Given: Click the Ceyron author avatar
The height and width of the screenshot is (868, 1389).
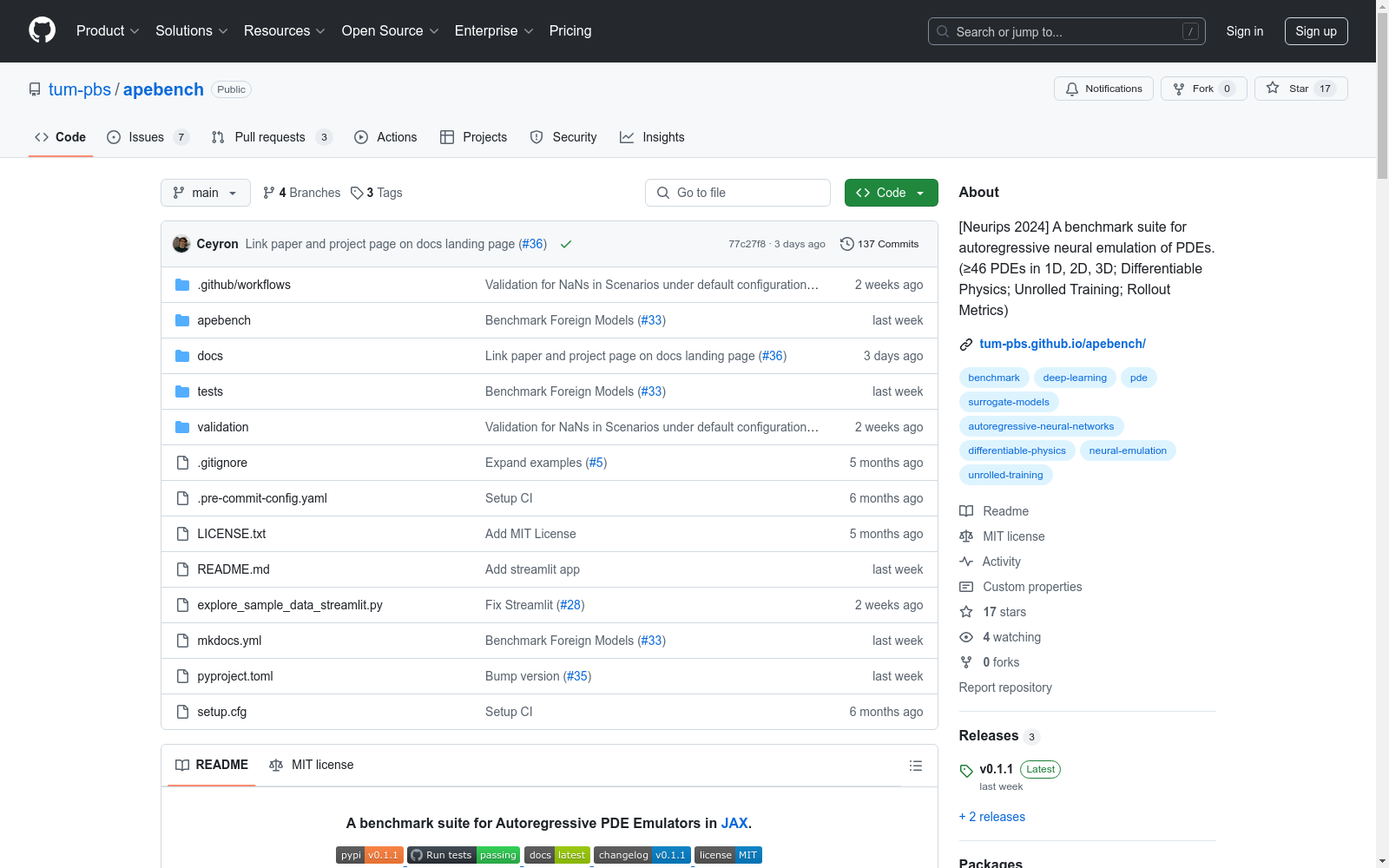Looking at the screenshot, I should click(181, 244).
